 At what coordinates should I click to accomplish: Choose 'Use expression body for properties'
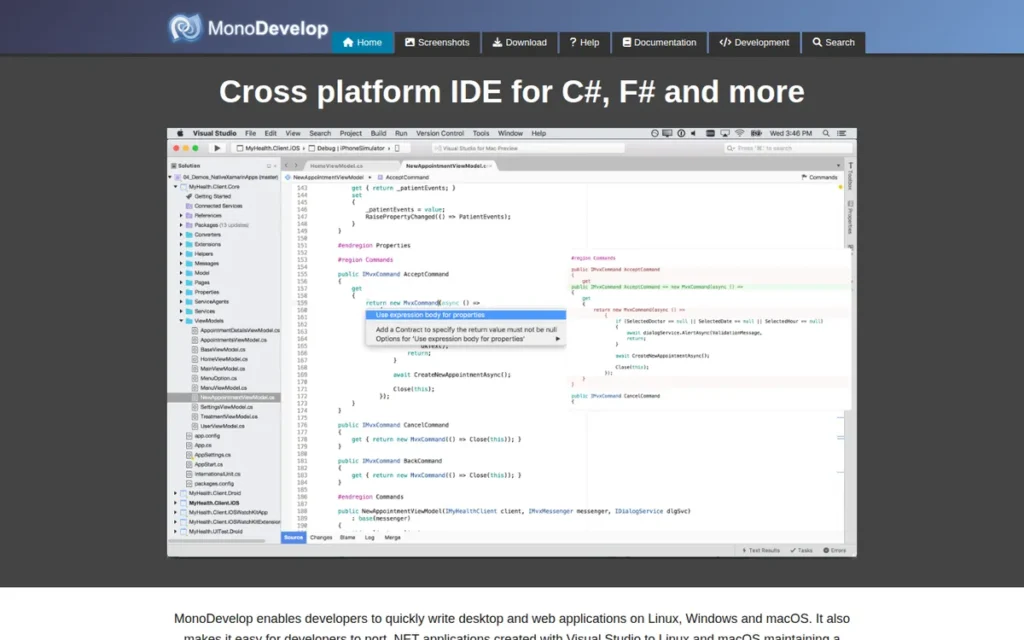click(x=466, y=315)
